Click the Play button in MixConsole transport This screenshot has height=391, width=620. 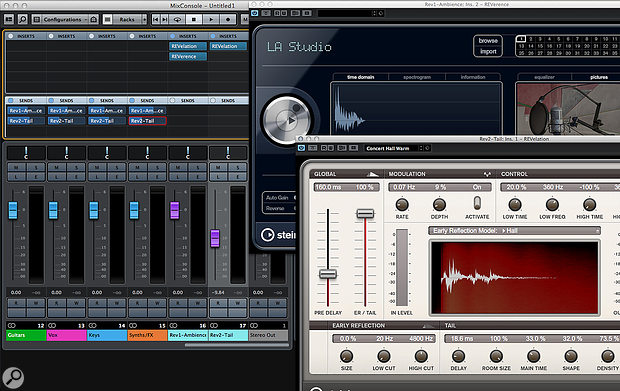(x=211, y=19)
